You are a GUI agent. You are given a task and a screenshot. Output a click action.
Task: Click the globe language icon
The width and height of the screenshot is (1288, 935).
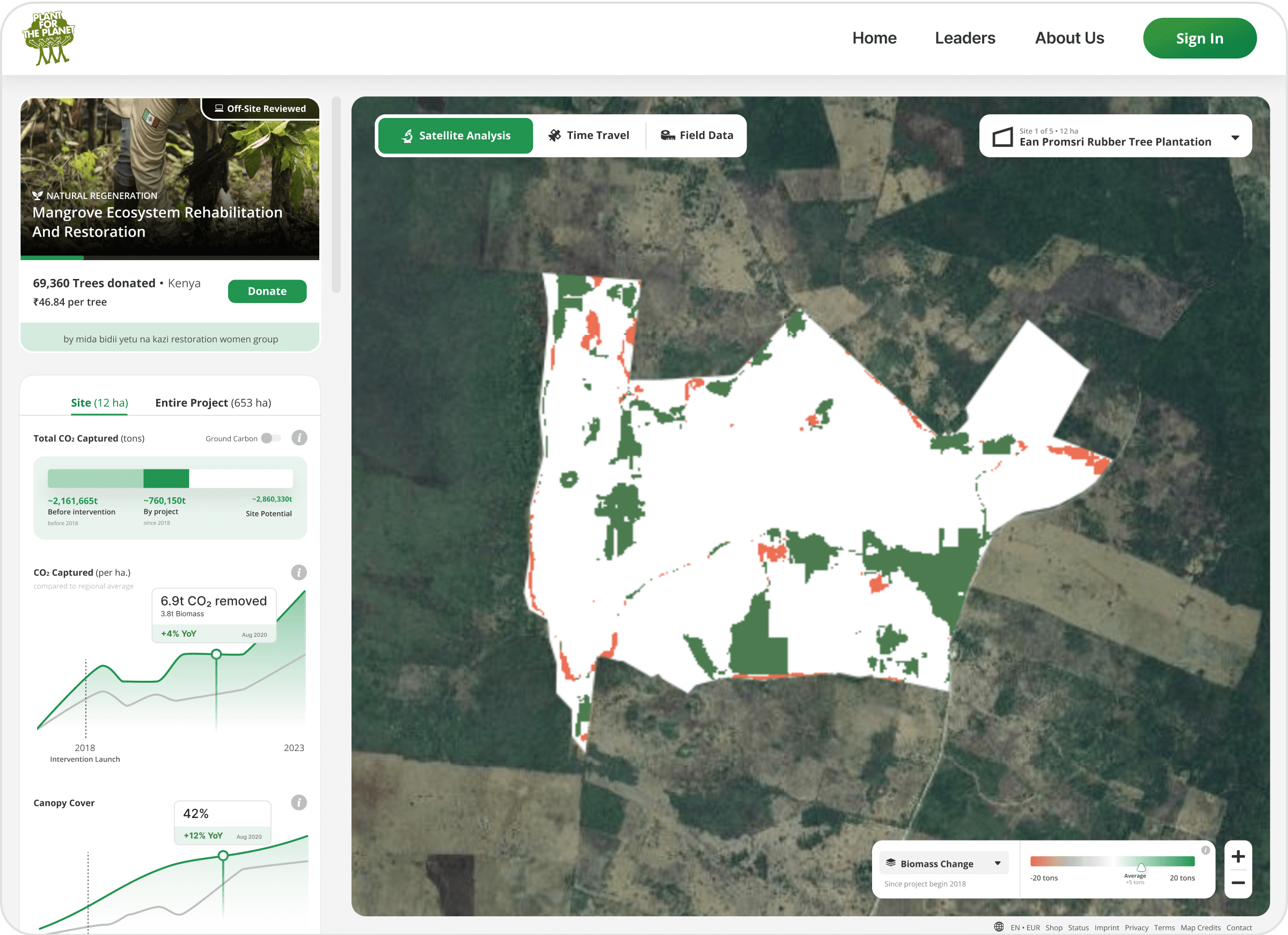point(999,927)
